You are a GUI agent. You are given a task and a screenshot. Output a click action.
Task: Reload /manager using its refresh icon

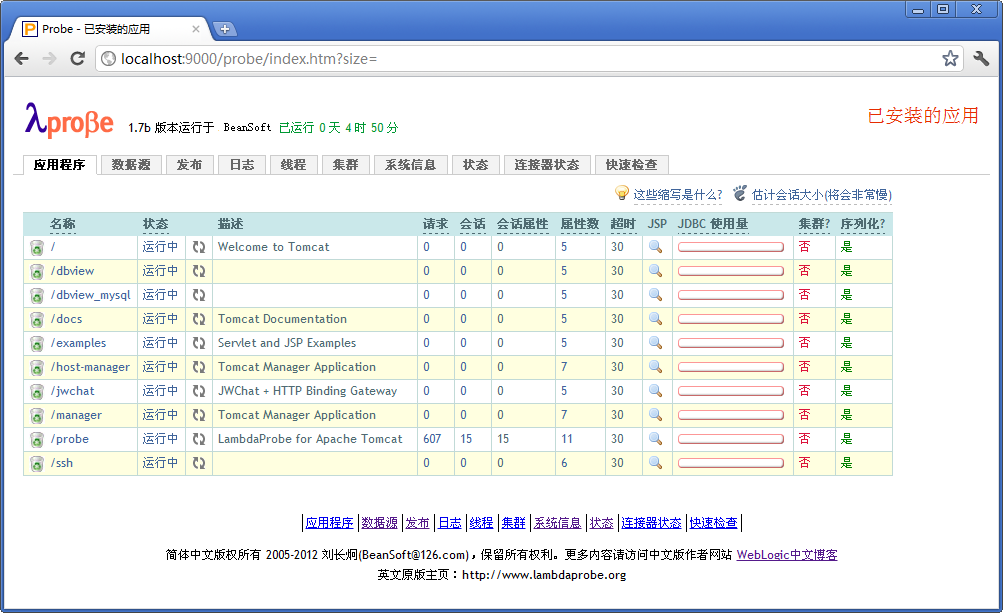coord(199,415)
